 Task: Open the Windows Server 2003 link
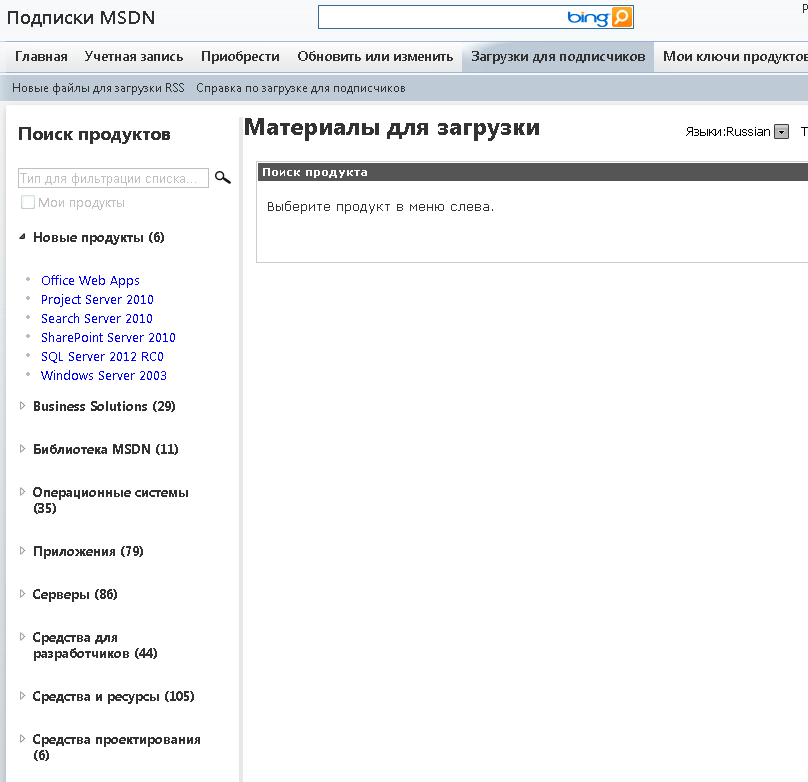[x=104, y=376]
